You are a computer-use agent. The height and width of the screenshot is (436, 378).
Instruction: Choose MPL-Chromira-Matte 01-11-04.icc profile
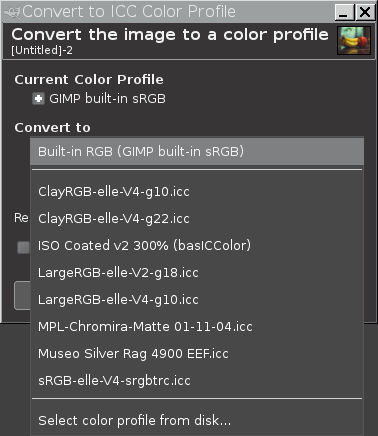197,327
